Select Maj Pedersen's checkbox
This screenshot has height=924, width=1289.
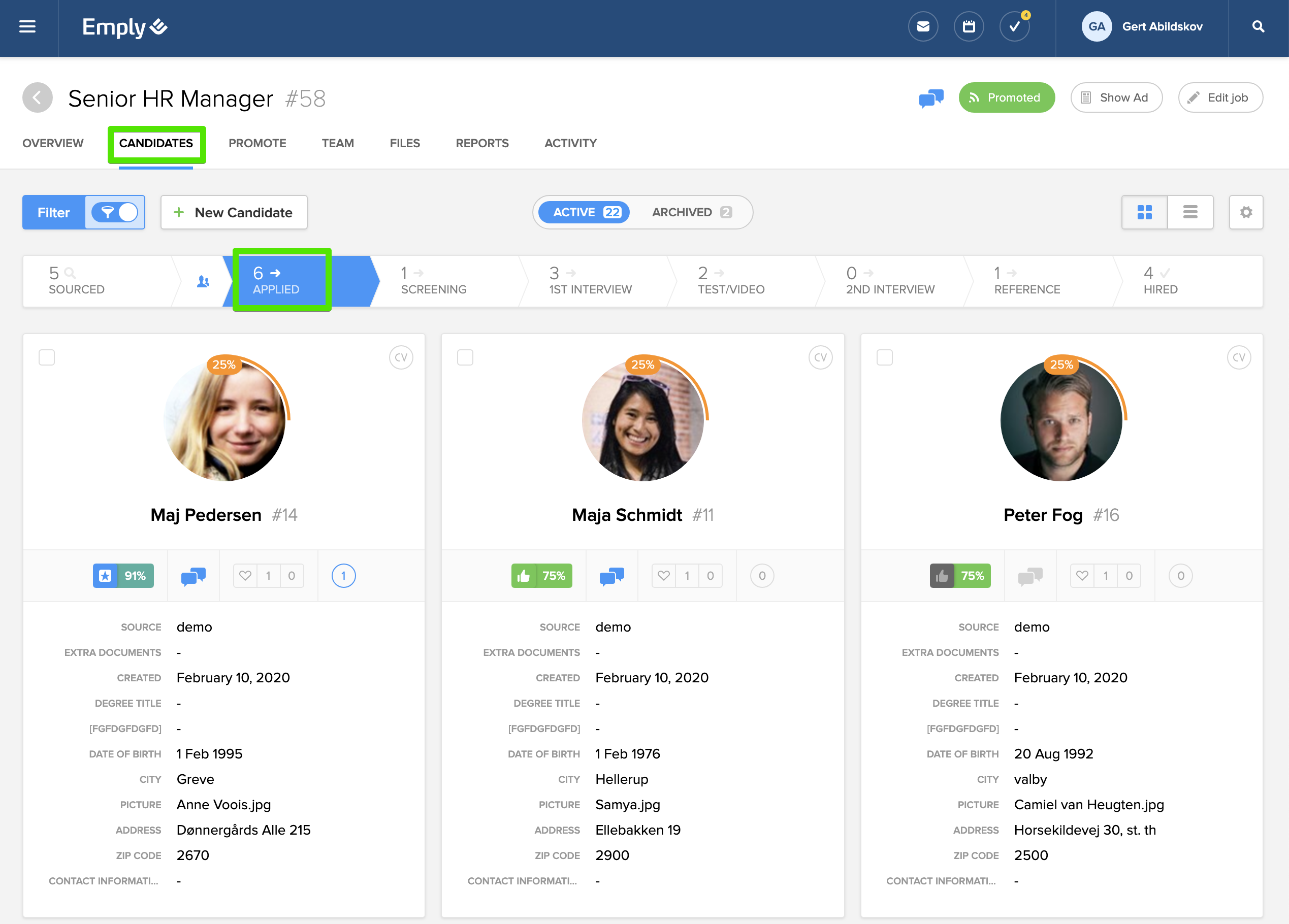point(47,357)
